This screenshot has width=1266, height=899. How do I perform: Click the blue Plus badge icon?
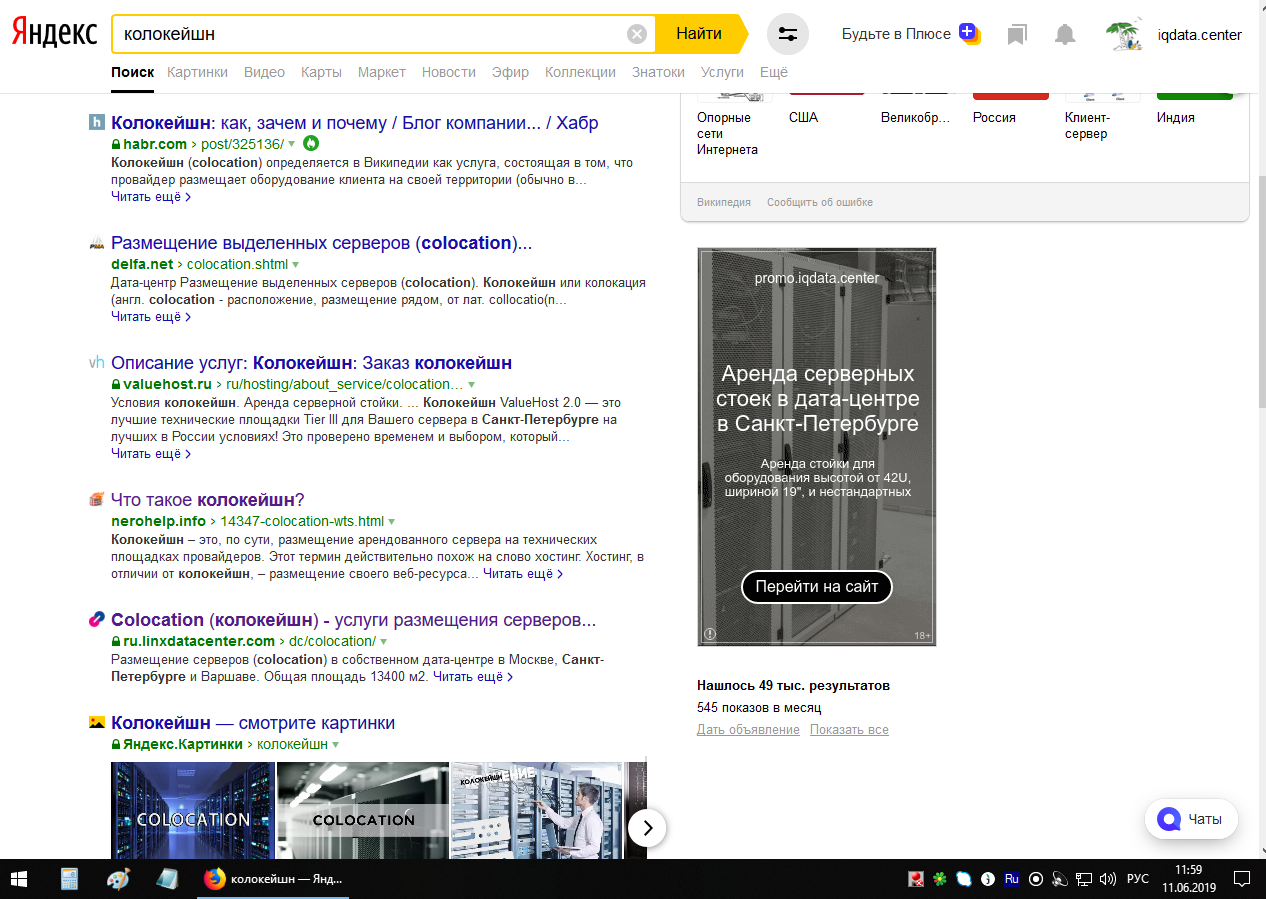click(x=968, y=33)
